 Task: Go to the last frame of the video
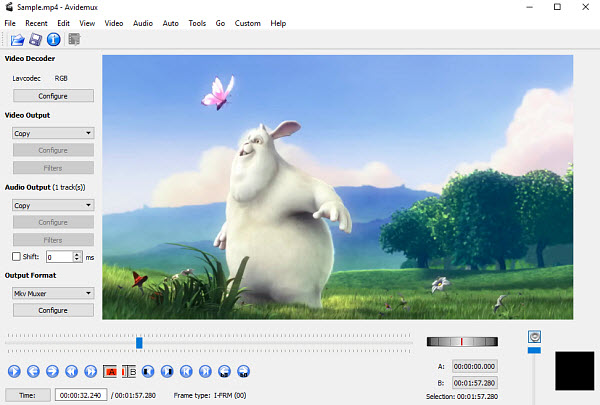pos(205,371)
